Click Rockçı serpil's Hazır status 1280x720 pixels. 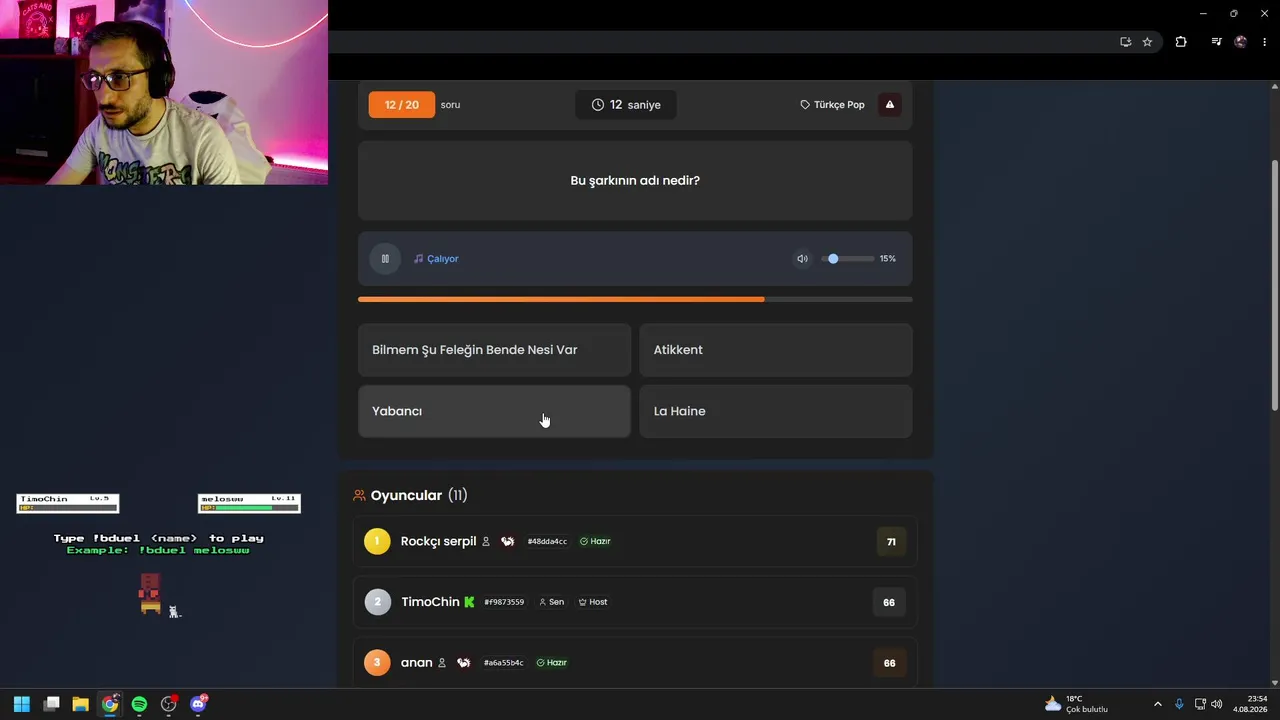tap(595, 542)
